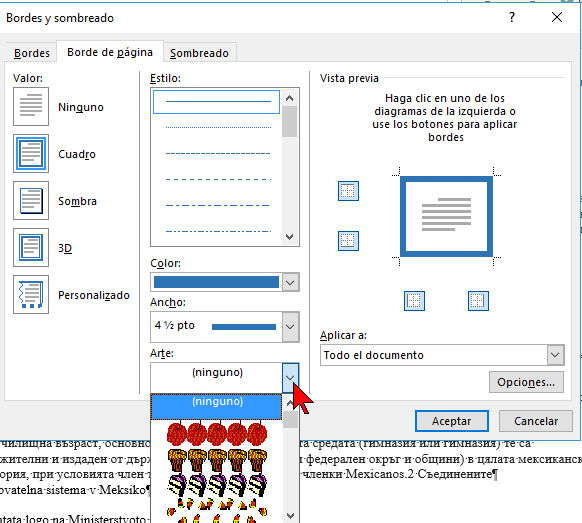Click the Cancelar button

coord(536,421)
